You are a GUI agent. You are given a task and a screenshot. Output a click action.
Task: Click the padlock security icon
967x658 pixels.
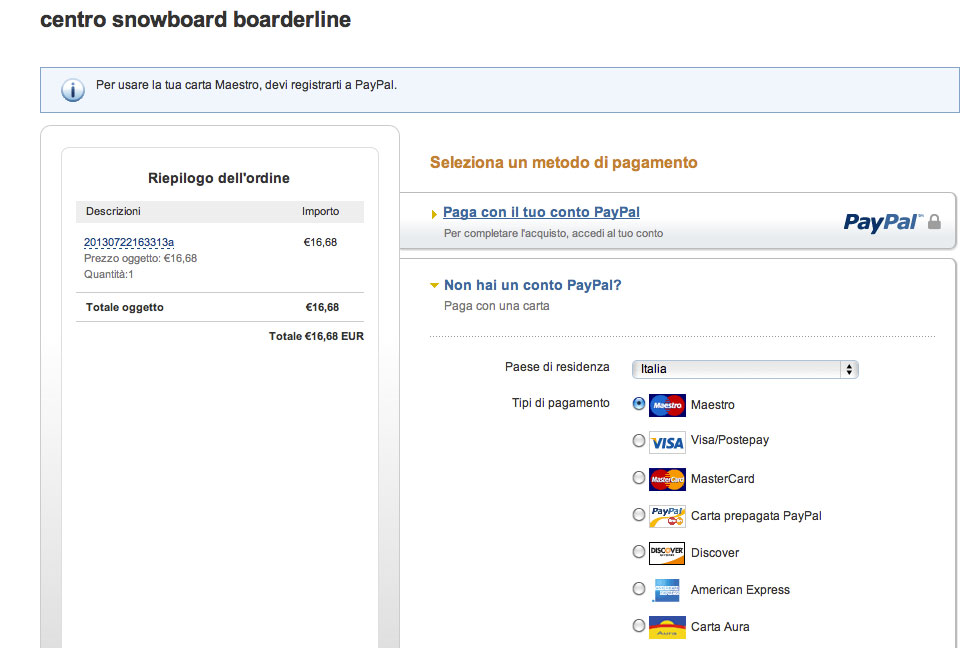(934, 222)
